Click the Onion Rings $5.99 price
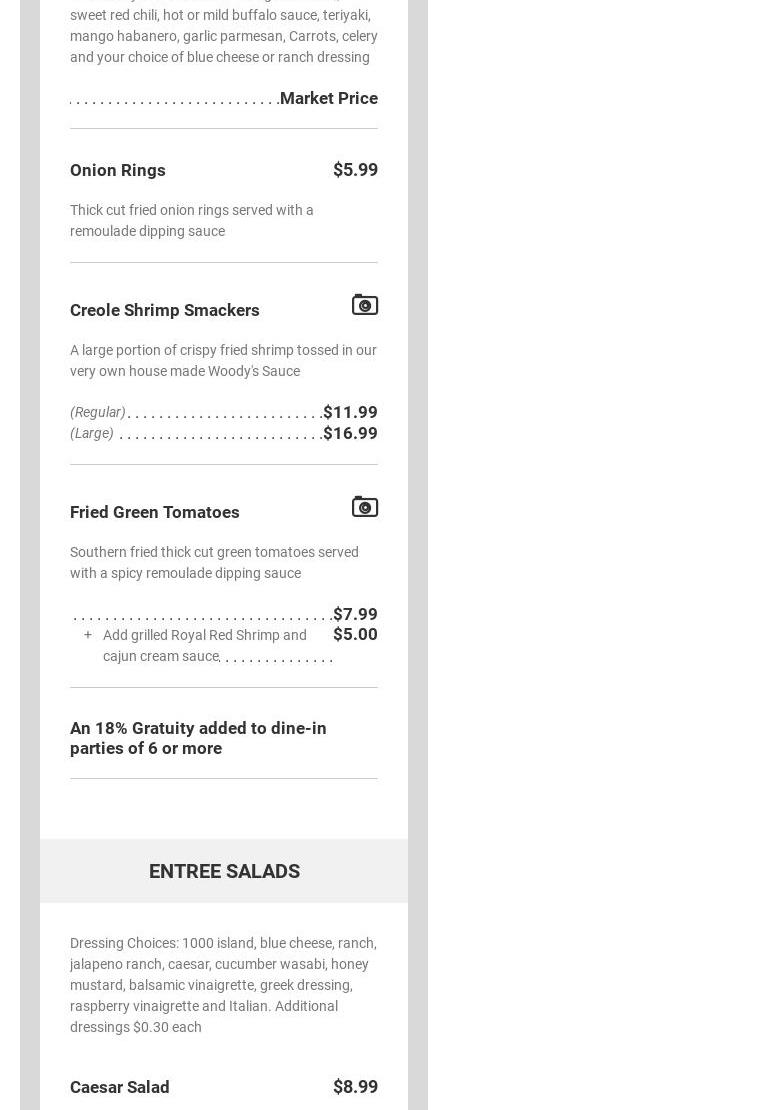This screenshot has width=770, height=1110. [355, 170]
